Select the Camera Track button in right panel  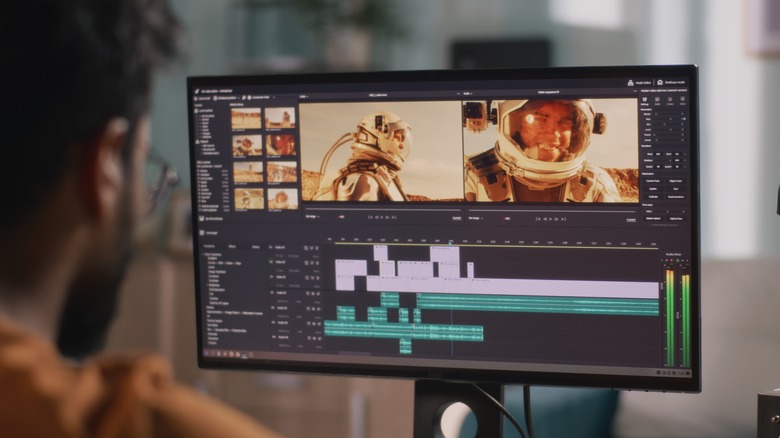[652, 181]
